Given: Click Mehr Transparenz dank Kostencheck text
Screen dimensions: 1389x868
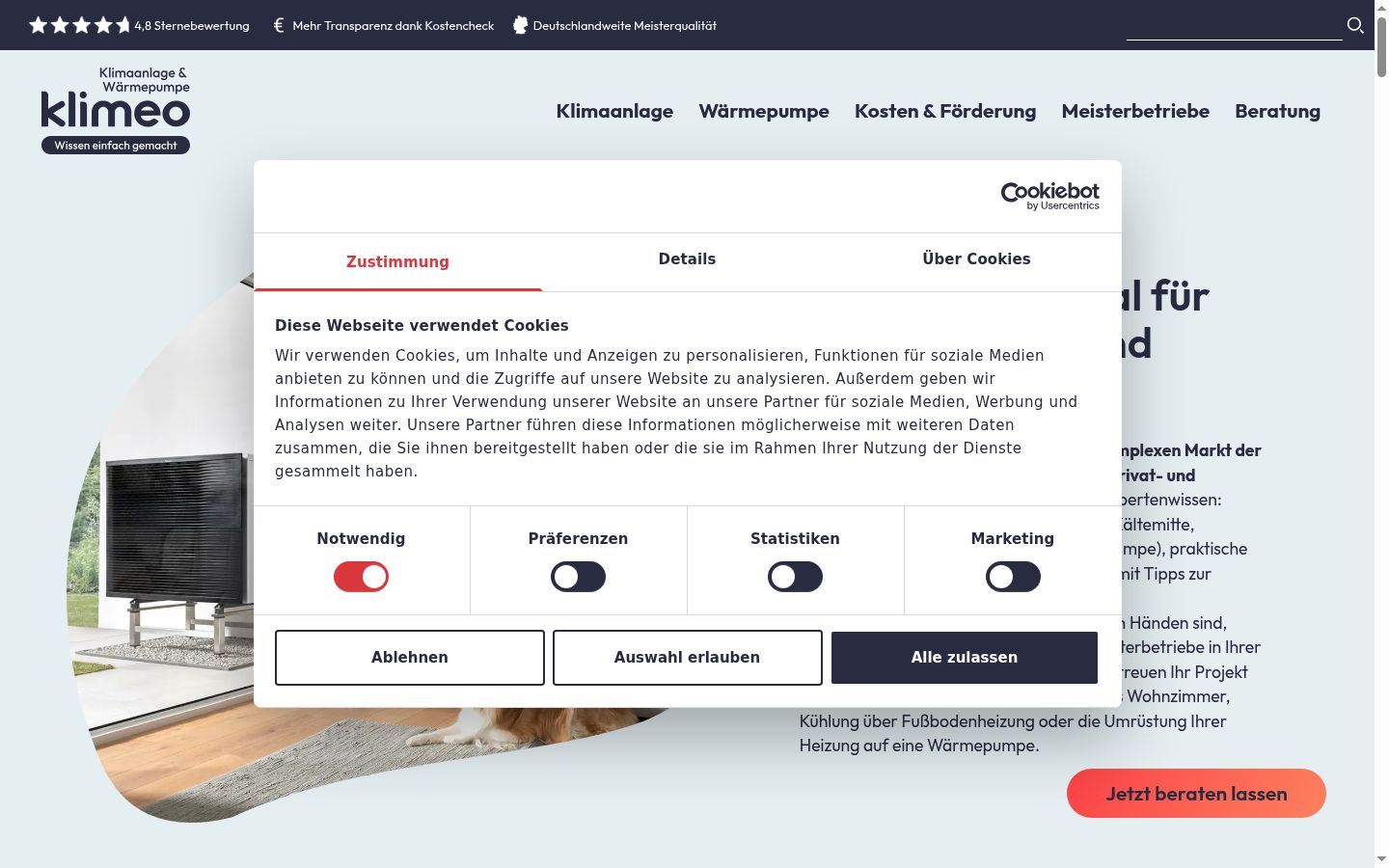Looking at the screenshot, I should (394, 26).
